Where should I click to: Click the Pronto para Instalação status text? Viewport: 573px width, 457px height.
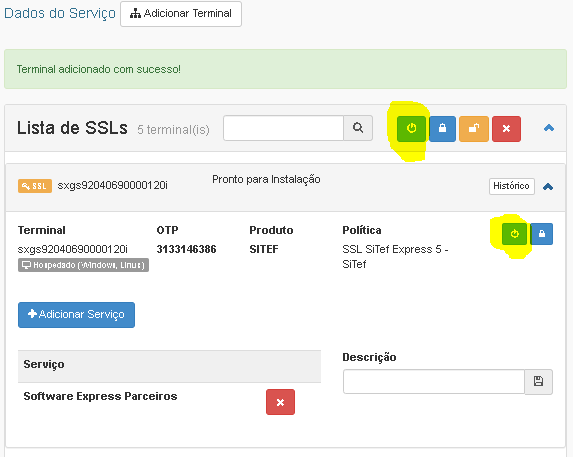click(266, 179)
